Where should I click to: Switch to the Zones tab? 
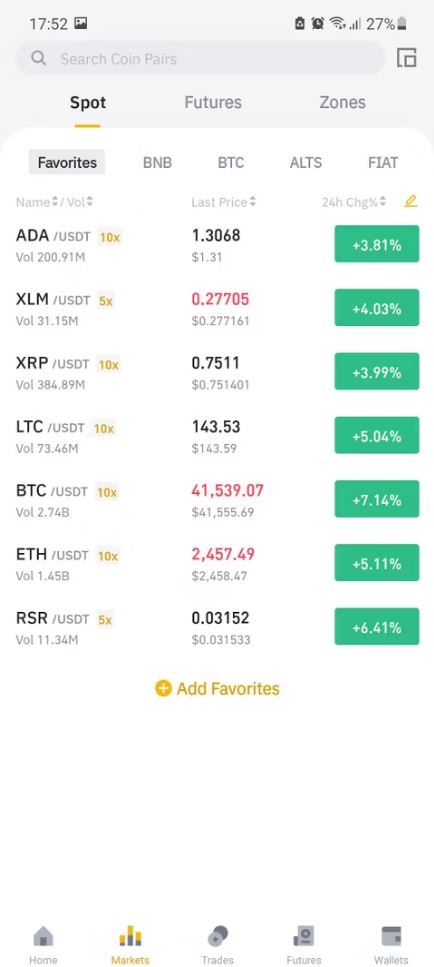[x=342, y=102]
